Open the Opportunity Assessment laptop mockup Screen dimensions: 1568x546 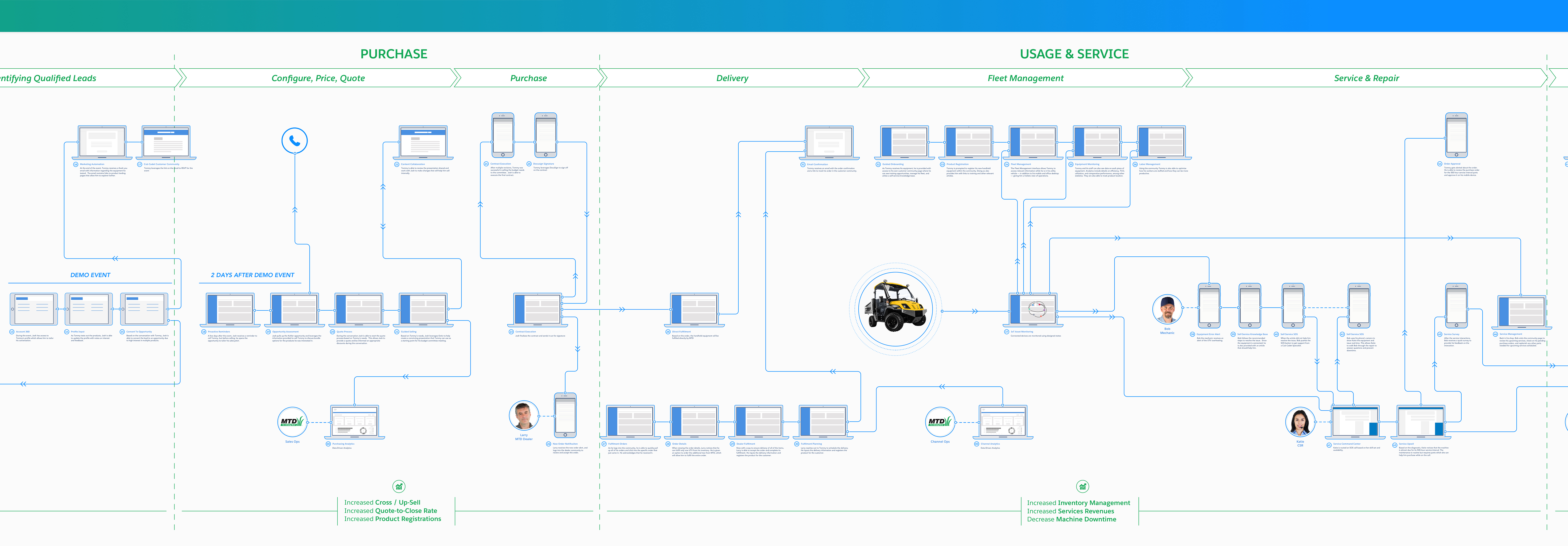click(x=295, y=310)
